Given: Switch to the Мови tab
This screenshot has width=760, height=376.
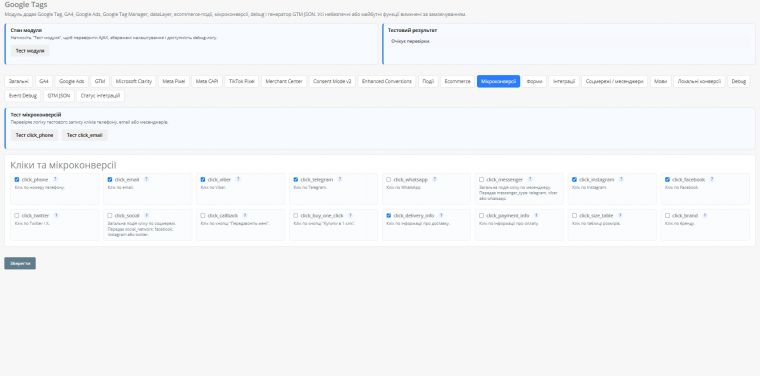Looking at the screenshot, I should [x=661, y=81].
